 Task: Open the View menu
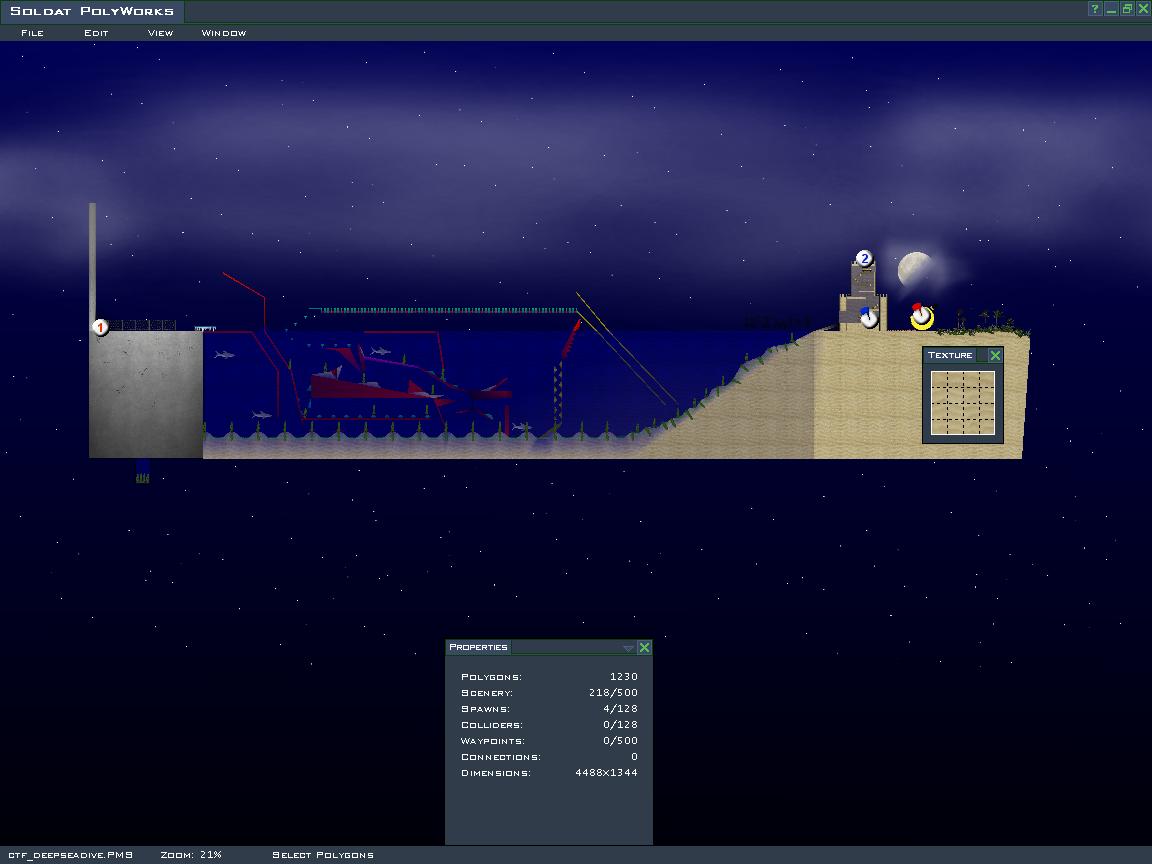[160, 33]
